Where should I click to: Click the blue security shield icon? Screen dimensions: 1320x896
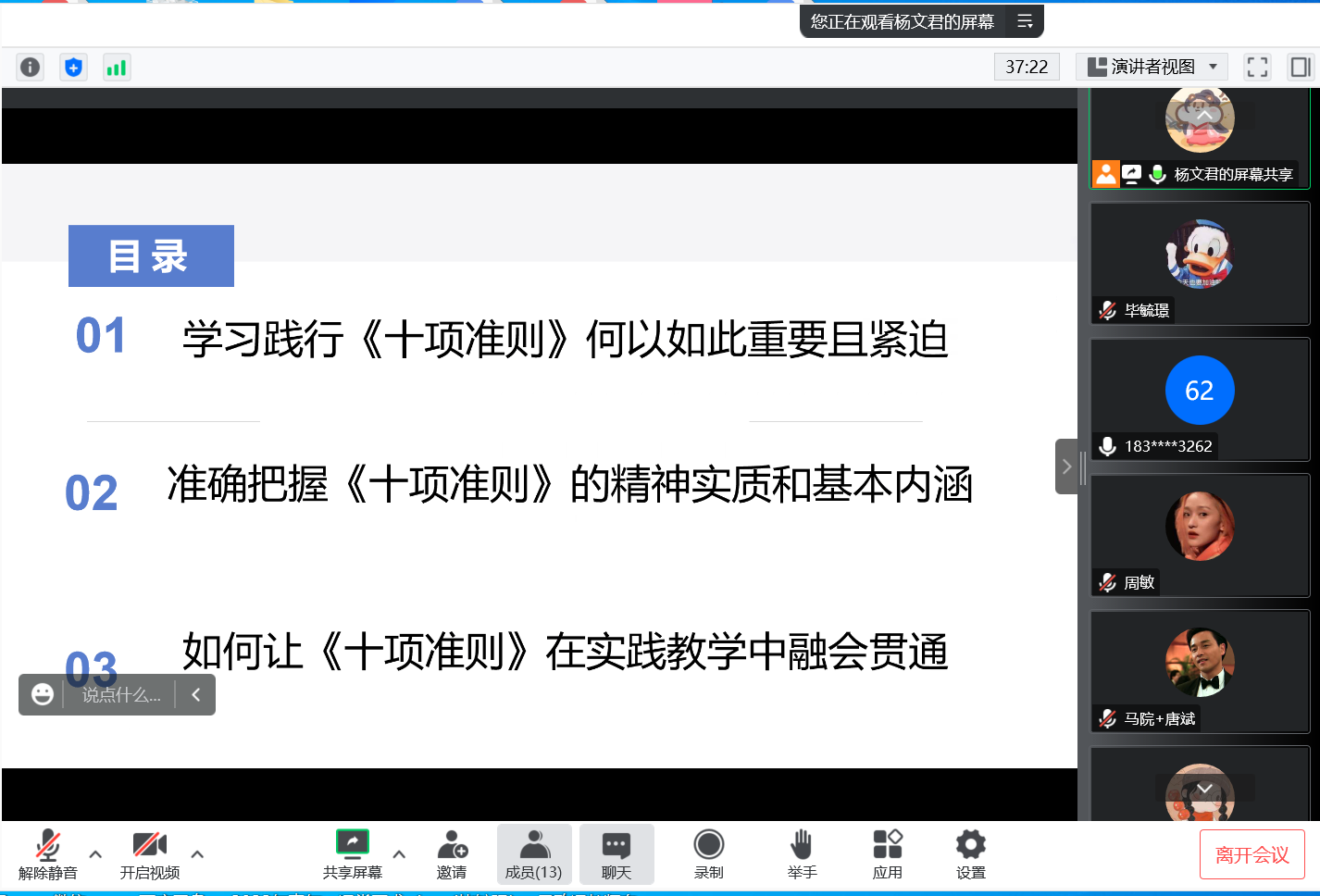tap(74, 68)
